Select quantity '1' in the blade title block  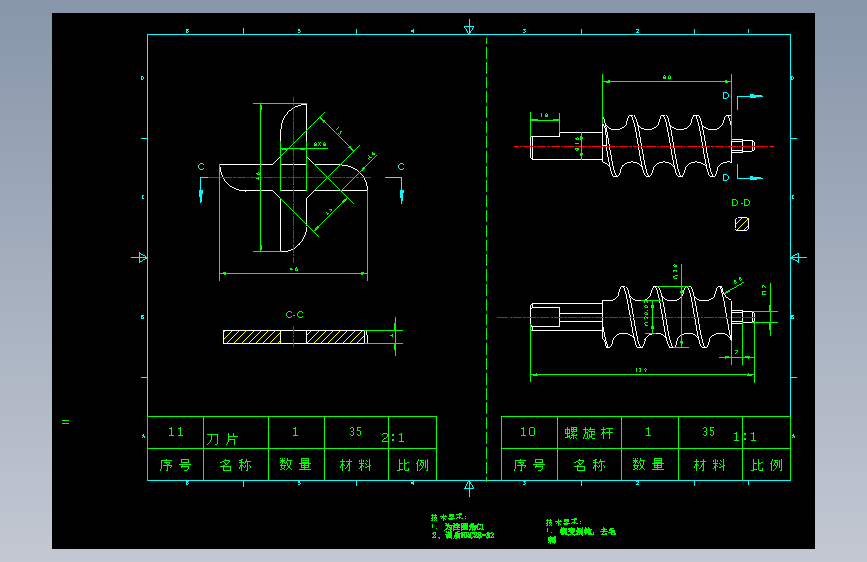click(295, 432)
